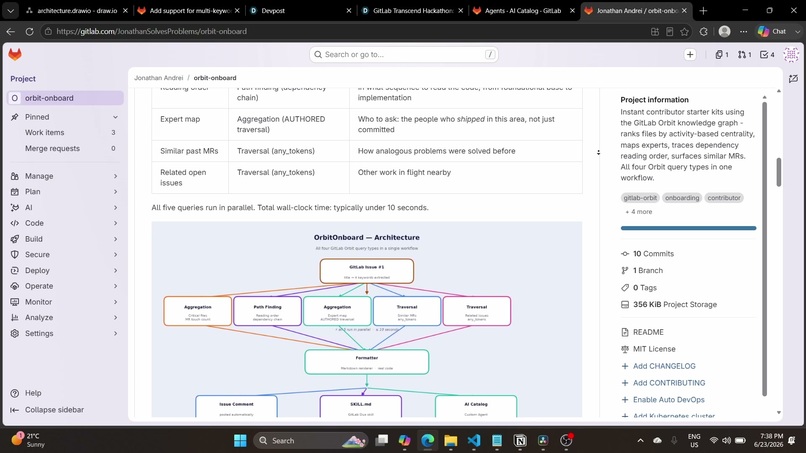This screenshot has width=806, height=453.
Task: Expand the Code menu chevron
Action: coord(116,223)
